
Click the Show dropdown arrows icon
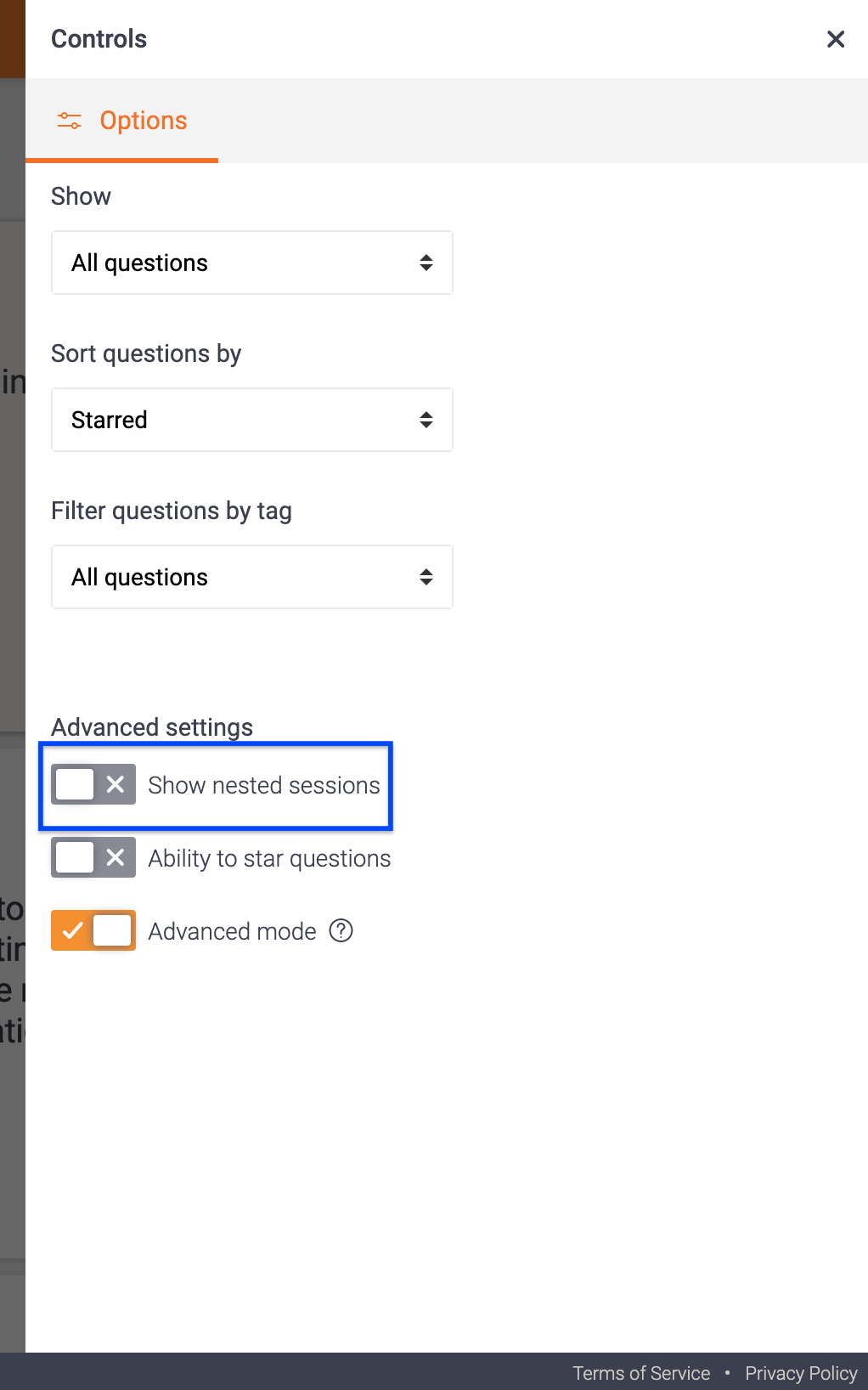click(x=426, y=263)
